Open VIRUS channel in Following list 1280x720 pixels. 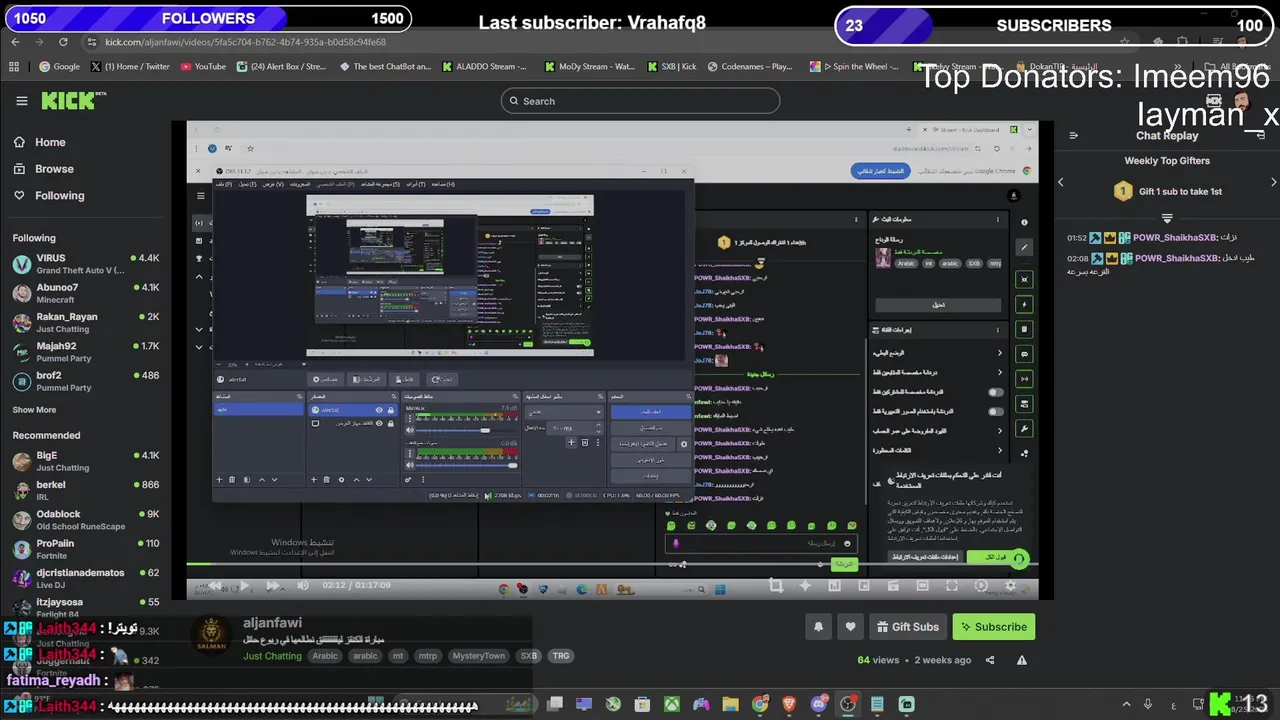pos(88,264)
